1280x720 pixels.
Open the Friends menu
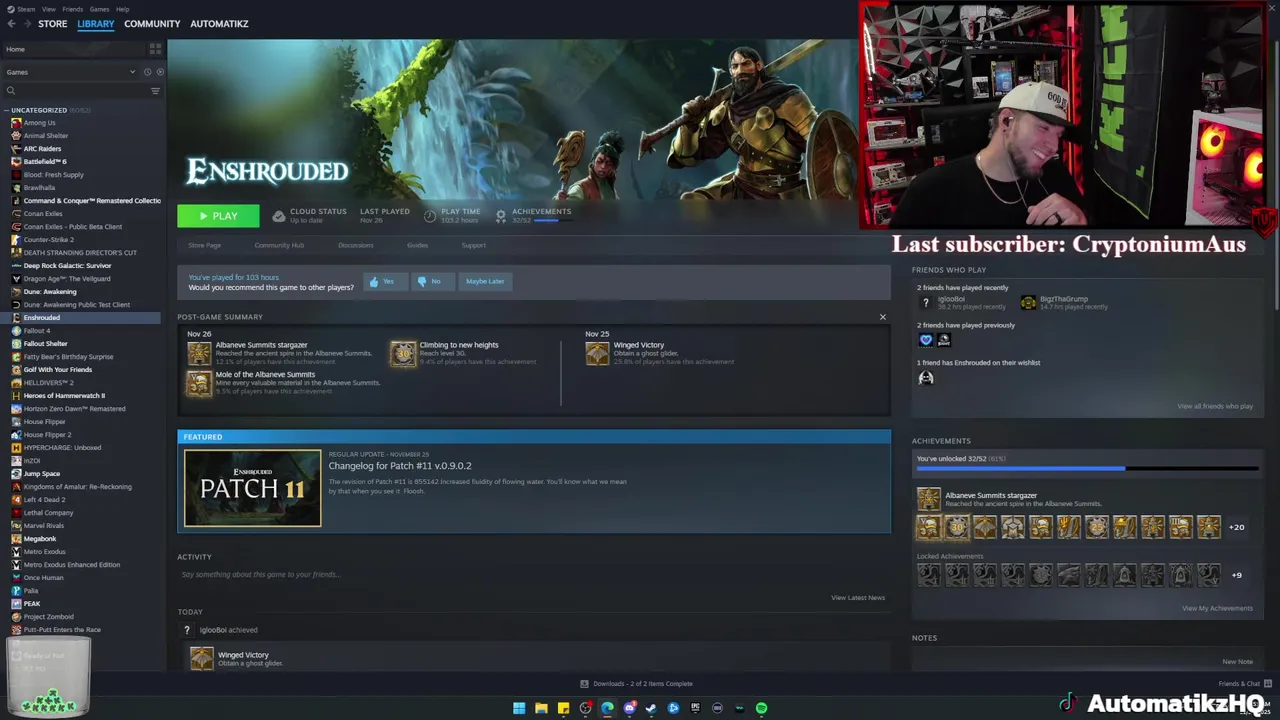coord(73,9)
